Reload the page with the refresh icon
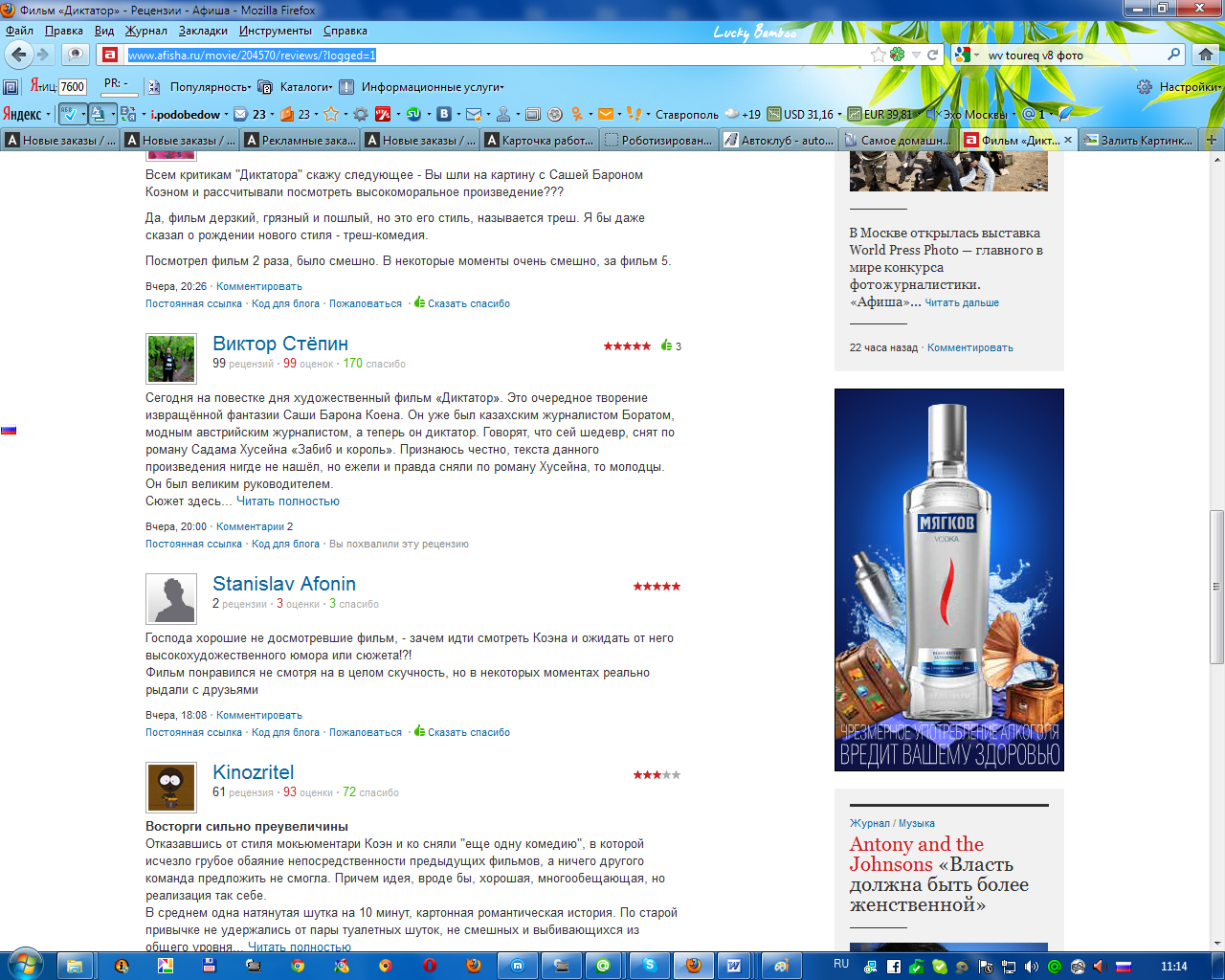Screen dimensions: 1225x980 pos(932,55)
